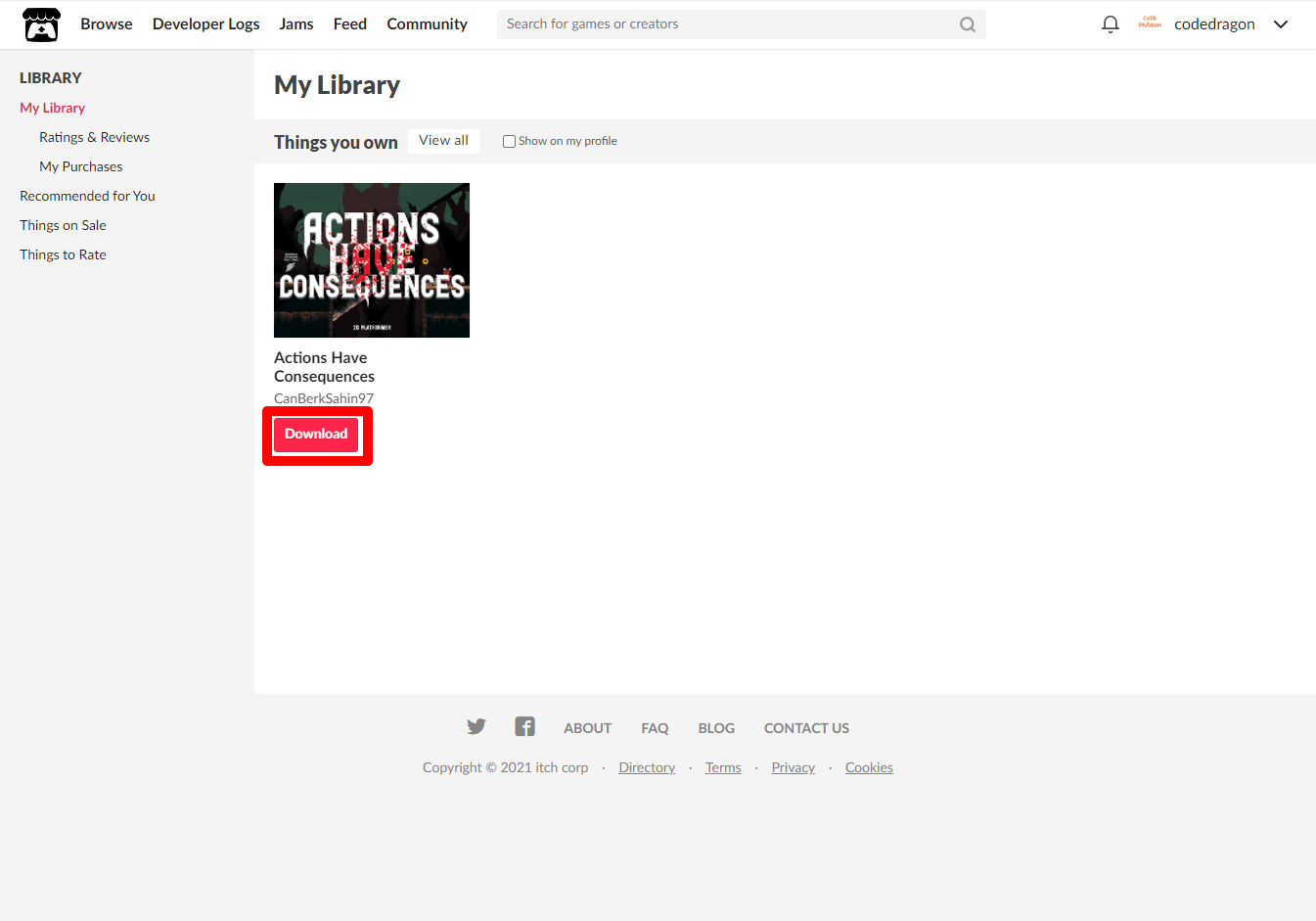Open CONTACT US footer link
The image size is (1316, 921).
click(806, 728)
